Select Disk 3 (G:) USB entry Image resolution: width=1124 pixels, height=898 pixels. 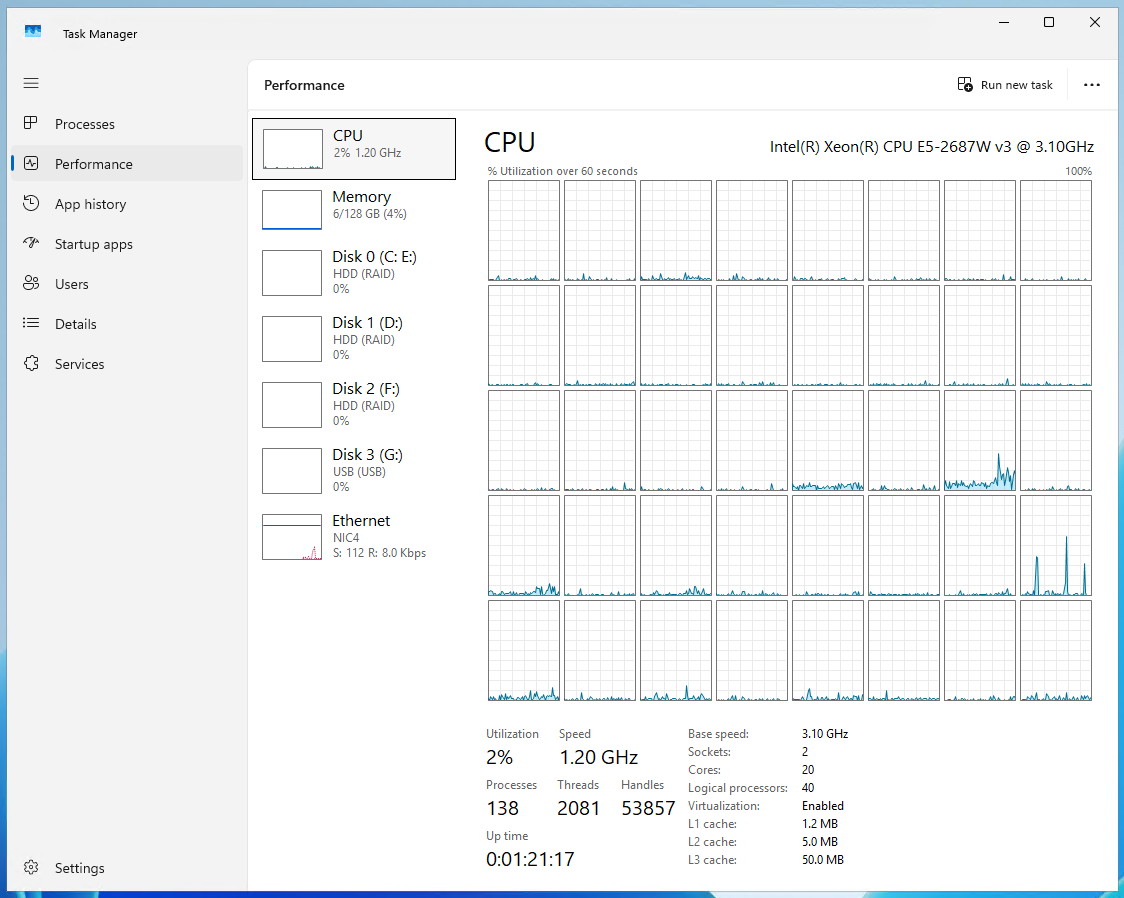(354, 470)
